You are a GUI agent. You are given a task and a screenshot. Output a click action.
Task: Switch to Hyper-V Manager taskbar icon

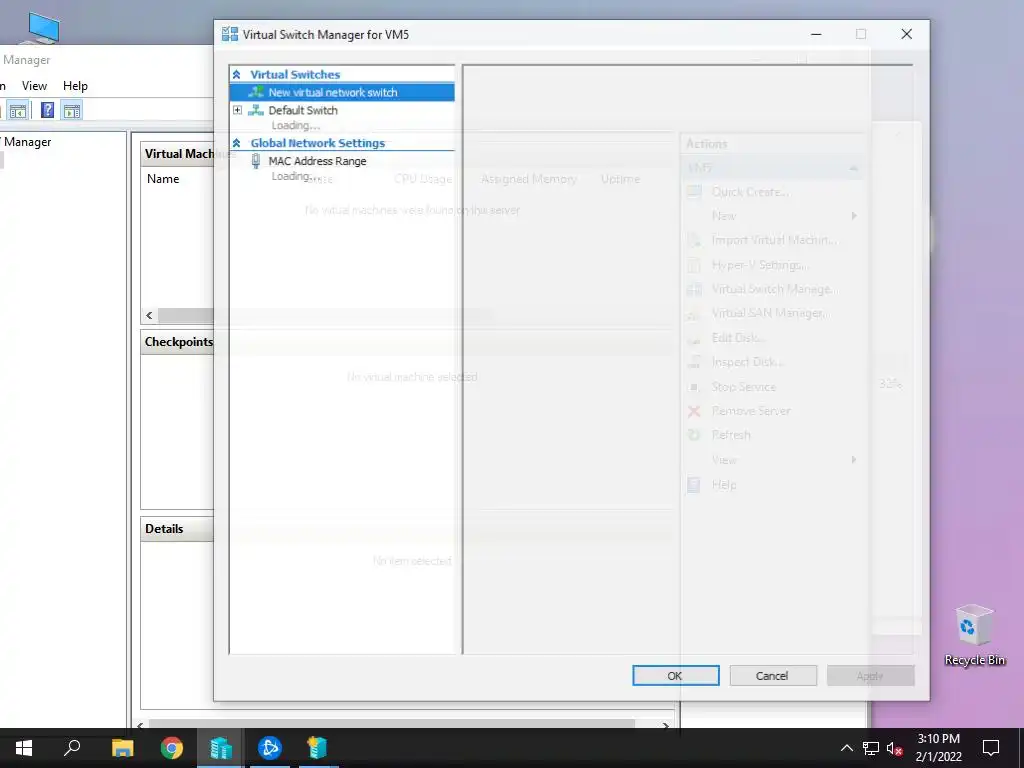pyautogui.click(x=221, y=747)
